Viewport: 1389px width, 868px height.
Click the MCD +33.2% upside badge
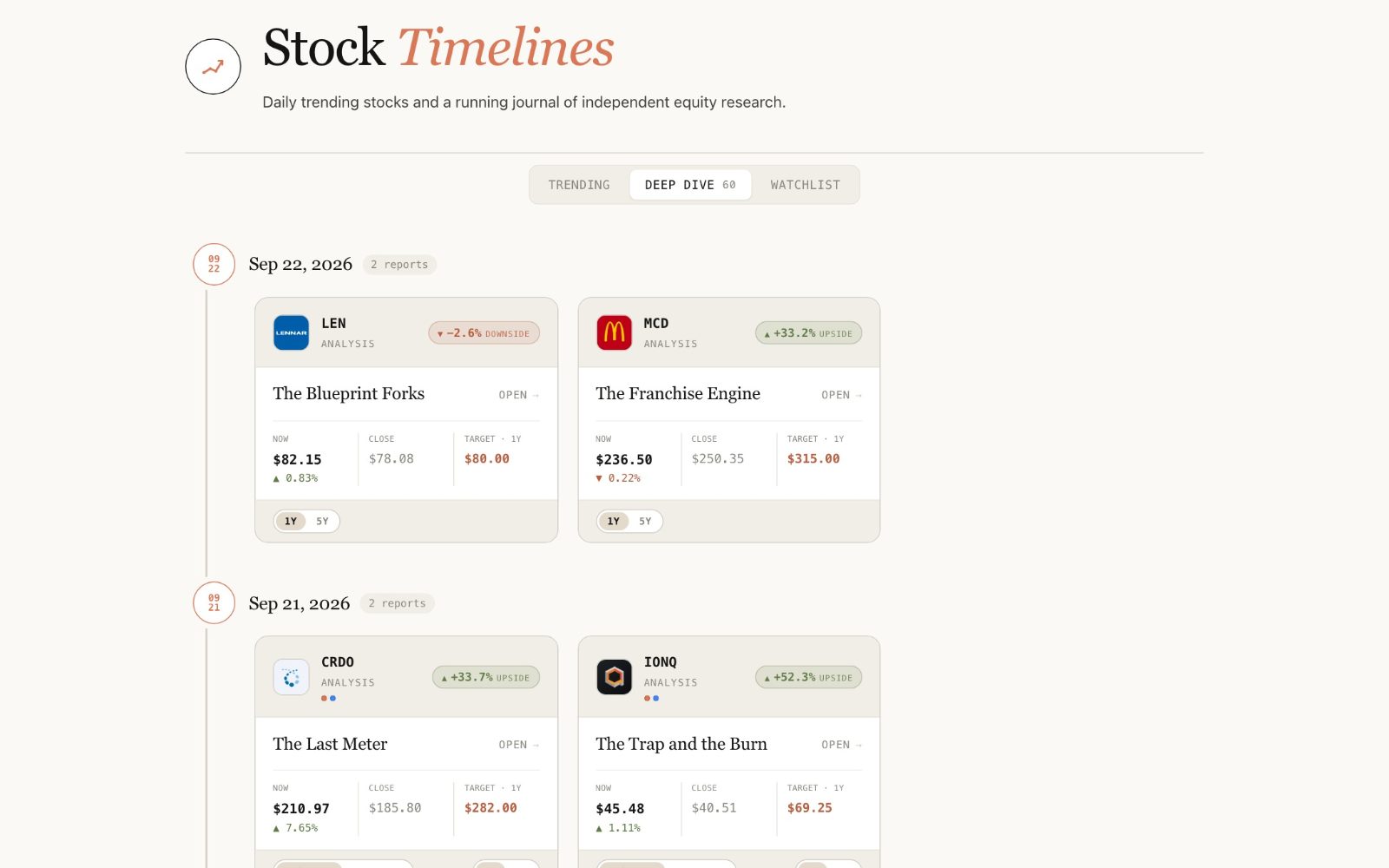(x=809, y=333)
